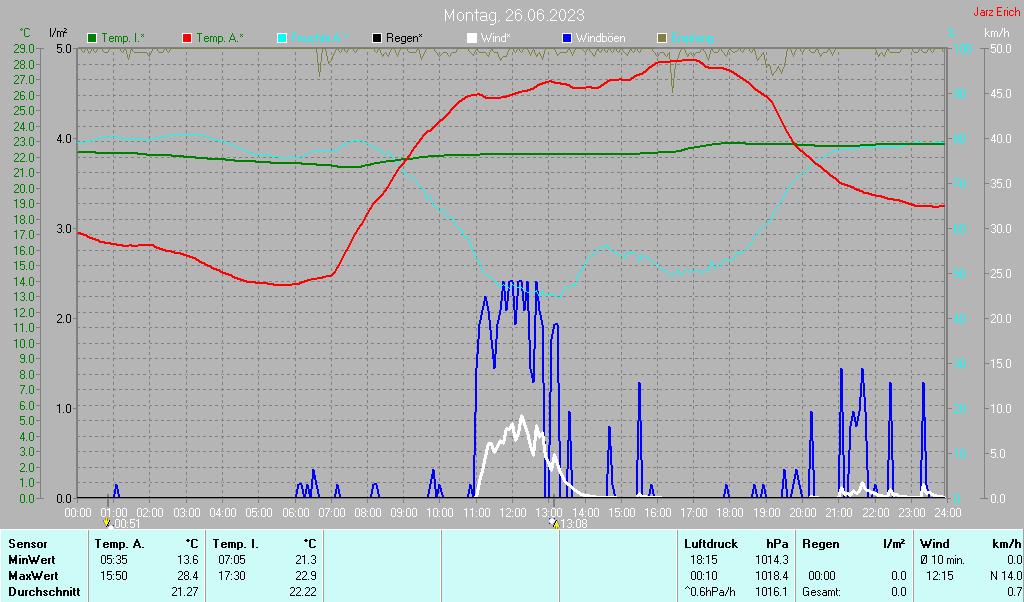The width and height of the screenshot is (1024, 602).
Task: Select the 'Wind*' legend label
Action: pyautogui.click(x=496, y=39)
